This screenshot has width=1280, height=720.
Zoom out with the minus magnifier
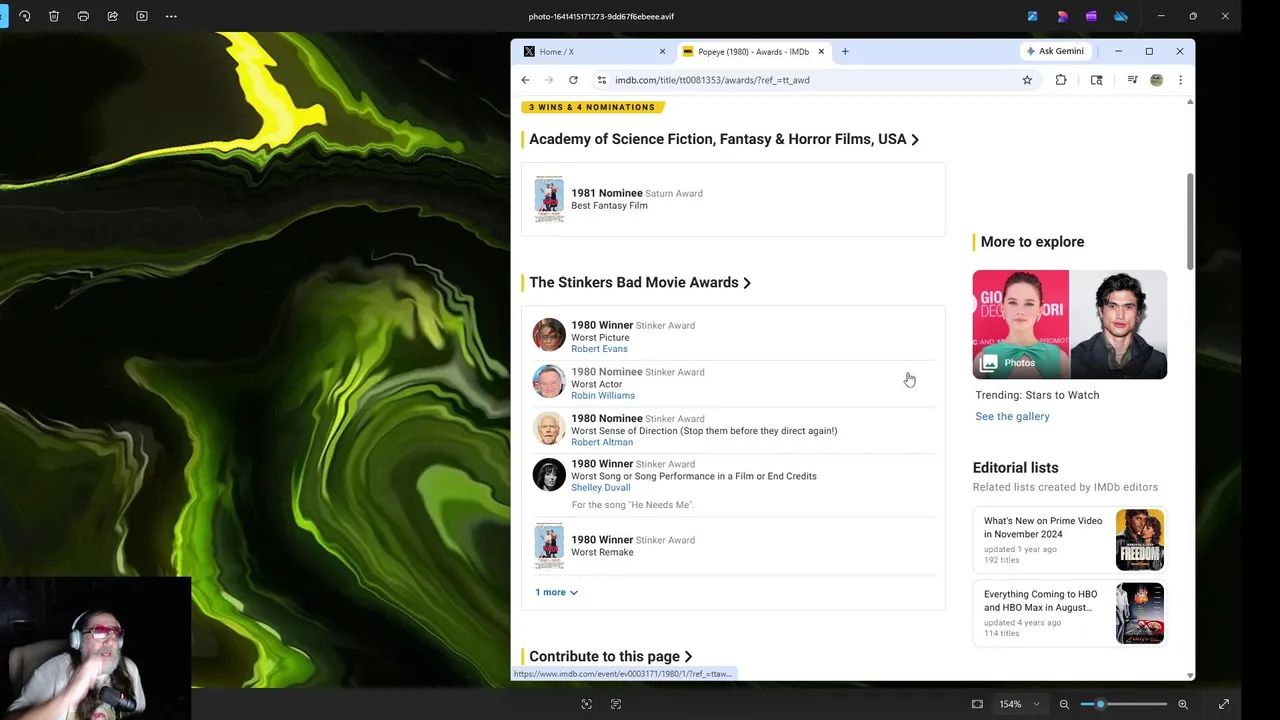click(x=1064, y=704)
